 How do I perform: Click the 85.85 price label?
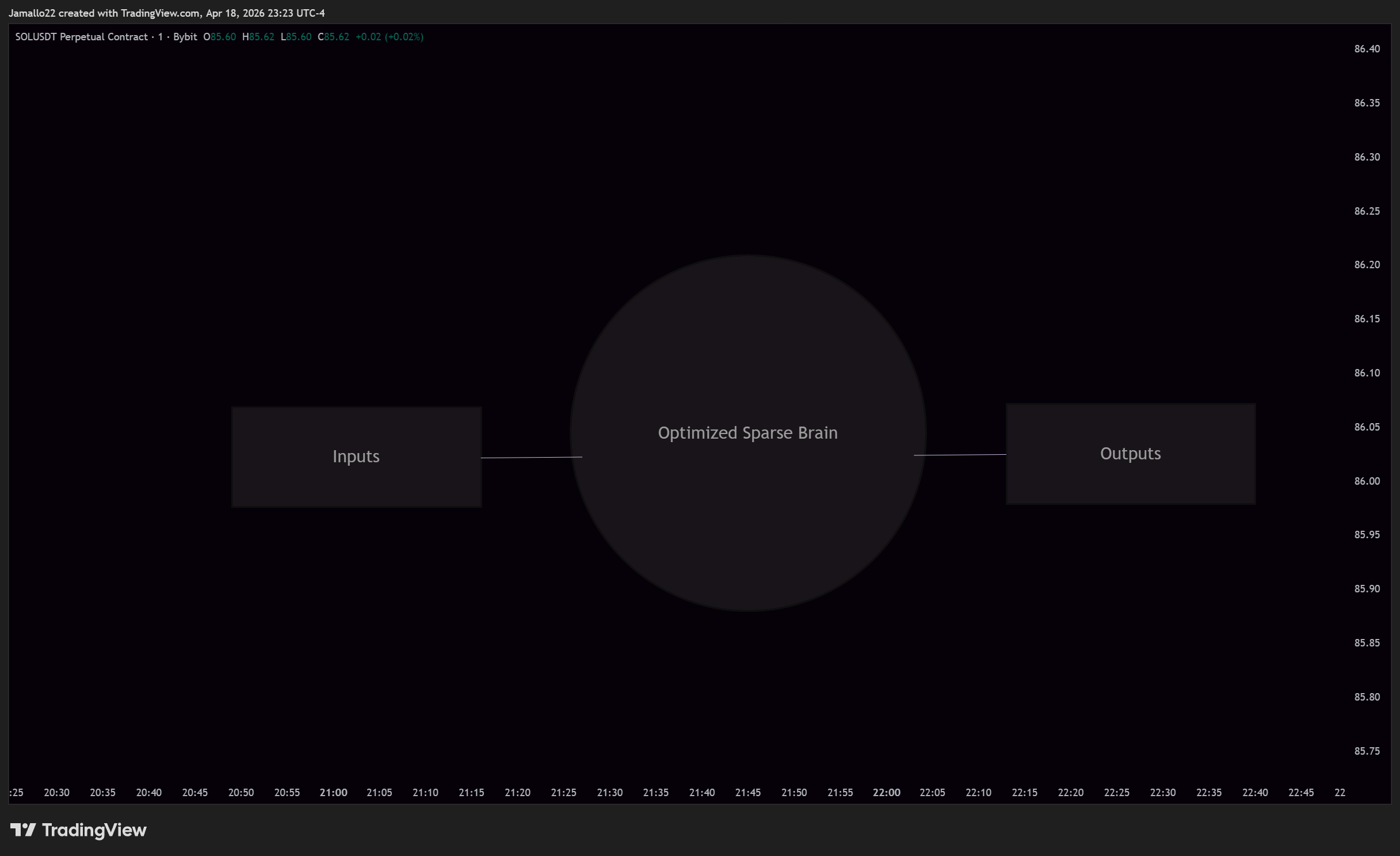pyautogui.click(x=1367, y=643)
